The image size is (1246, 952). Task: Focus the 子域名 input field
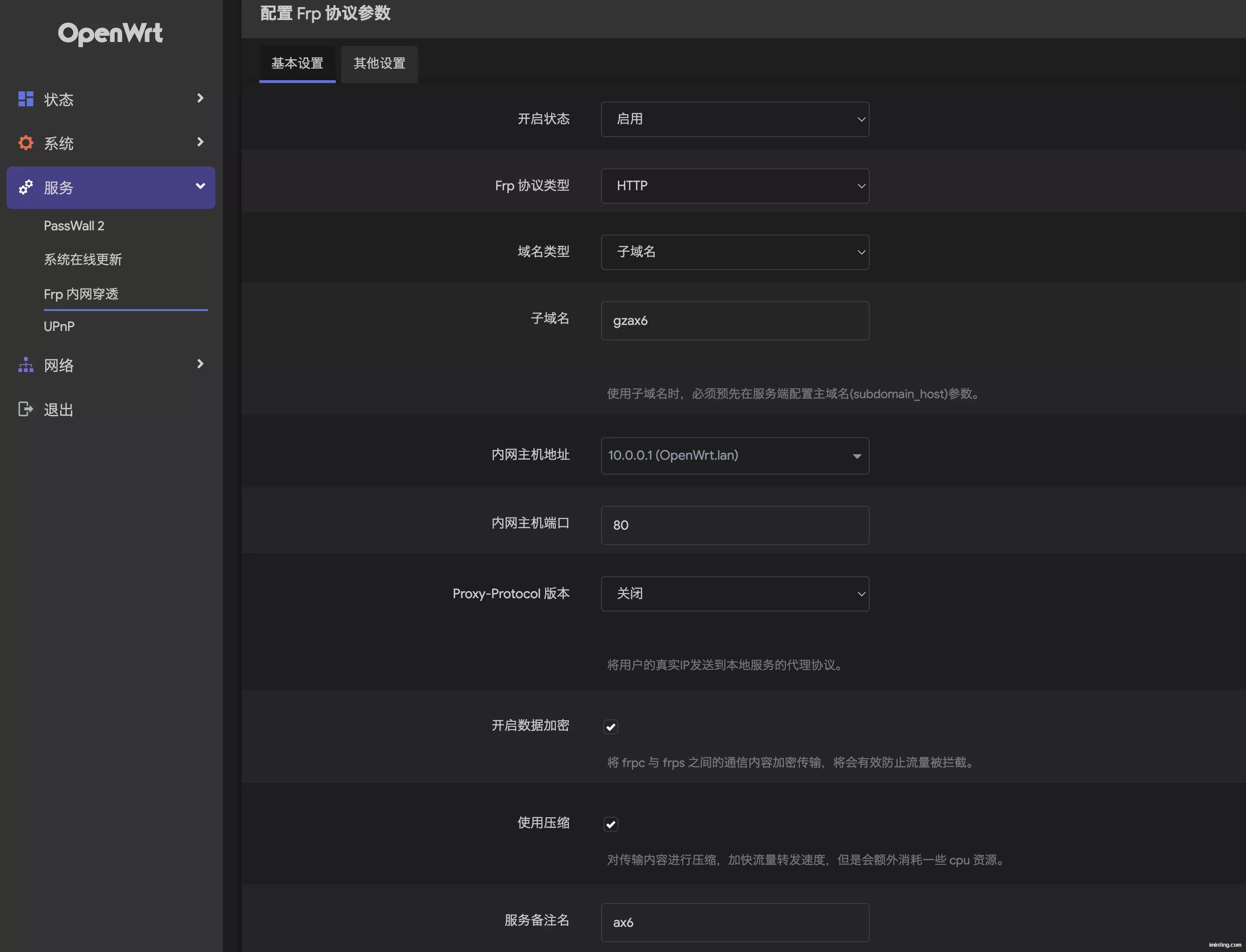tap(734, 321)
